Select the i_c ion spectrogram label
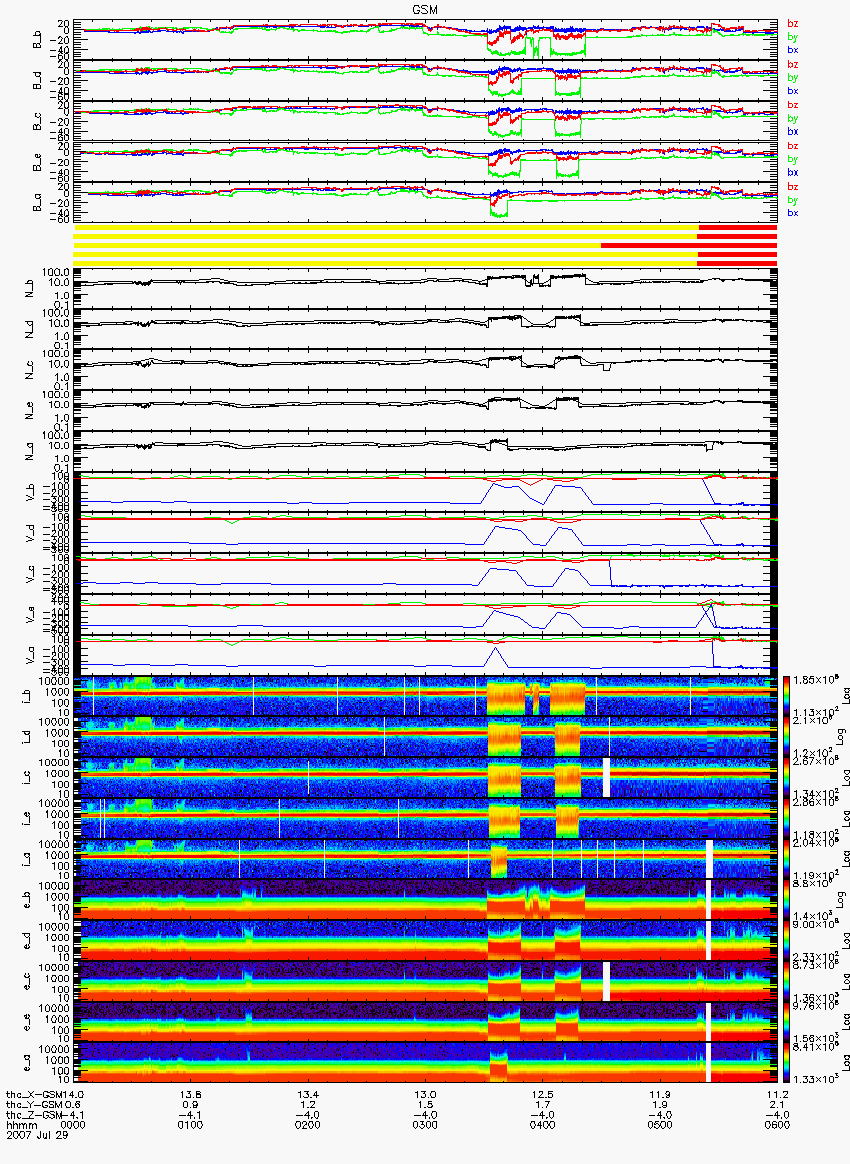The height and width of the screenshot is (1164, 850). (x=27, y=777)
